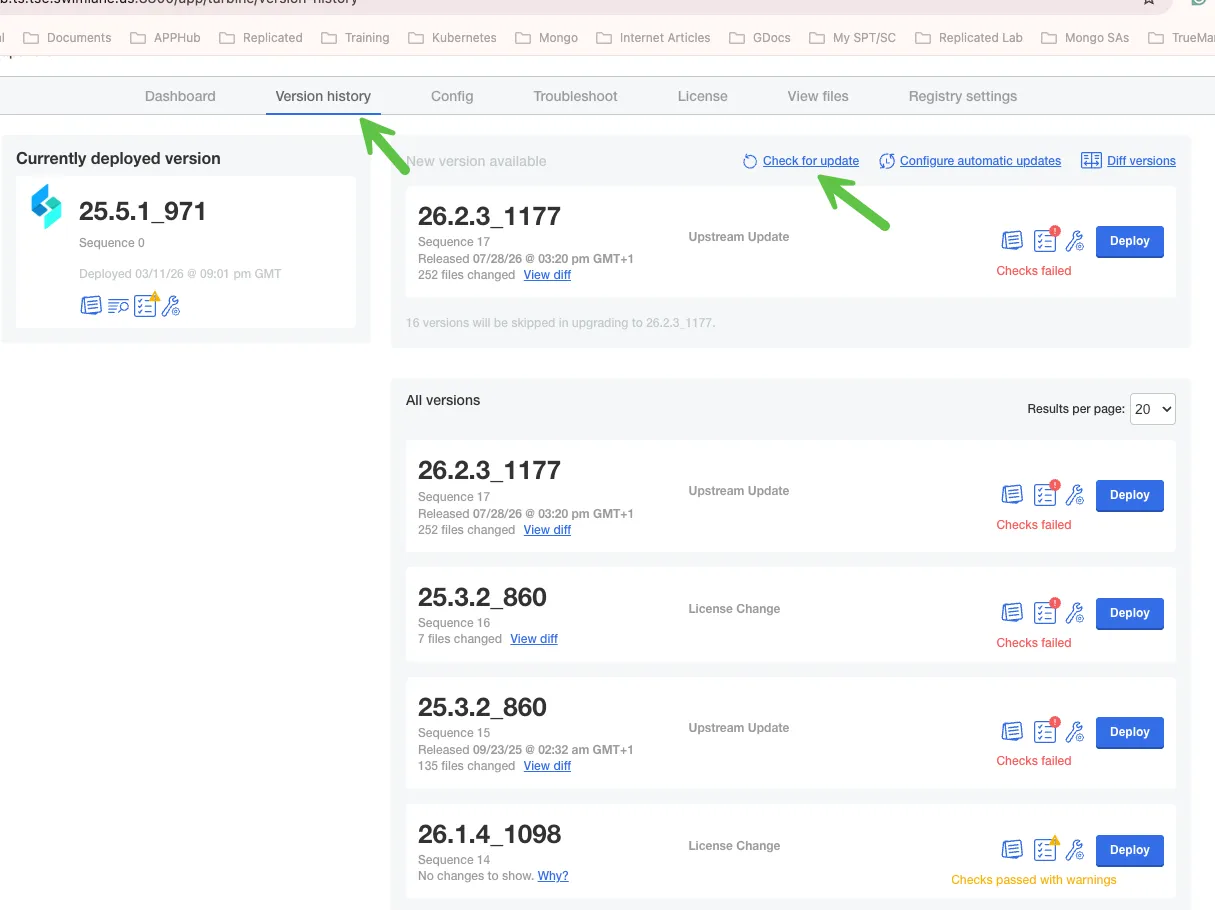Deploy version 25.3.2_860 Sequence 16
The height and width of the screenshot is (910, 1215).
click(x=1130, y=613)
